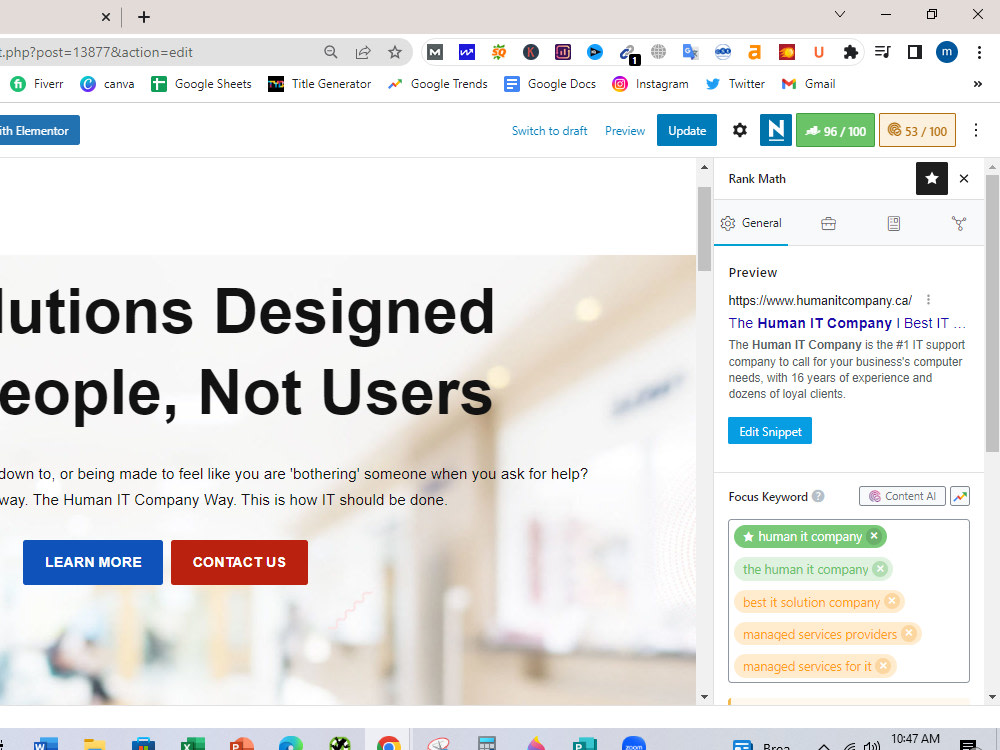The image size is (1000, 750).
Task: Open the SQ SEOquake extension icon
Action: click(499, 52)
